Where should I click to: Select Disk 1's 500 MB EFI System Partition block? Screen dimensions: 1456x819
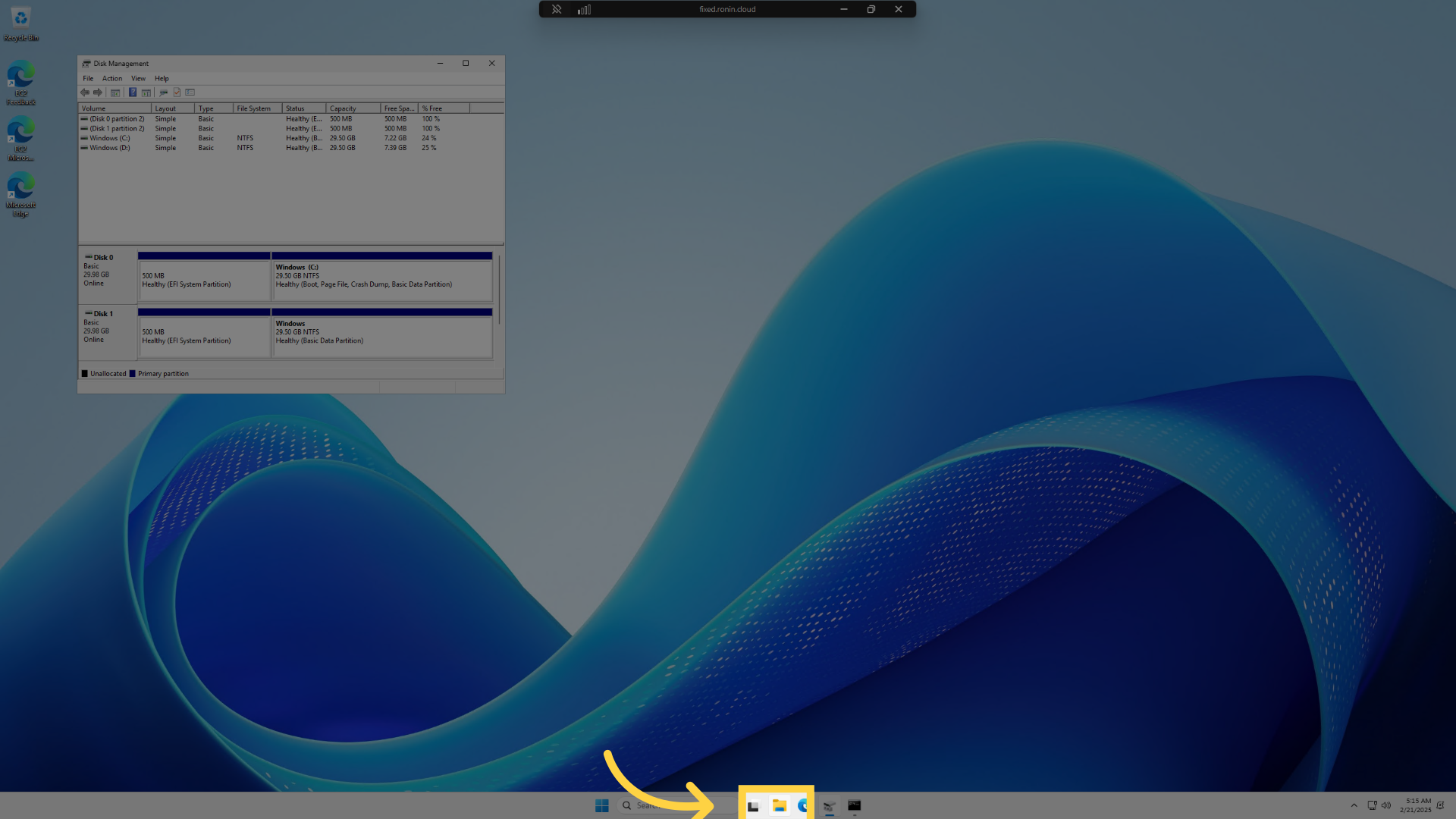click(x=204, y=333)
